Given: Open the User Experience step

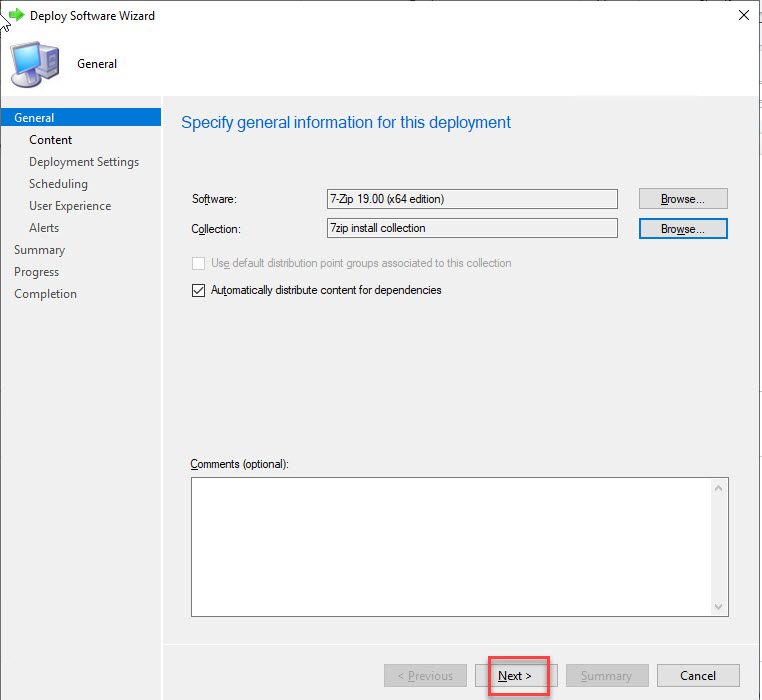Looking at the screenshot, I should coord(70,206).
